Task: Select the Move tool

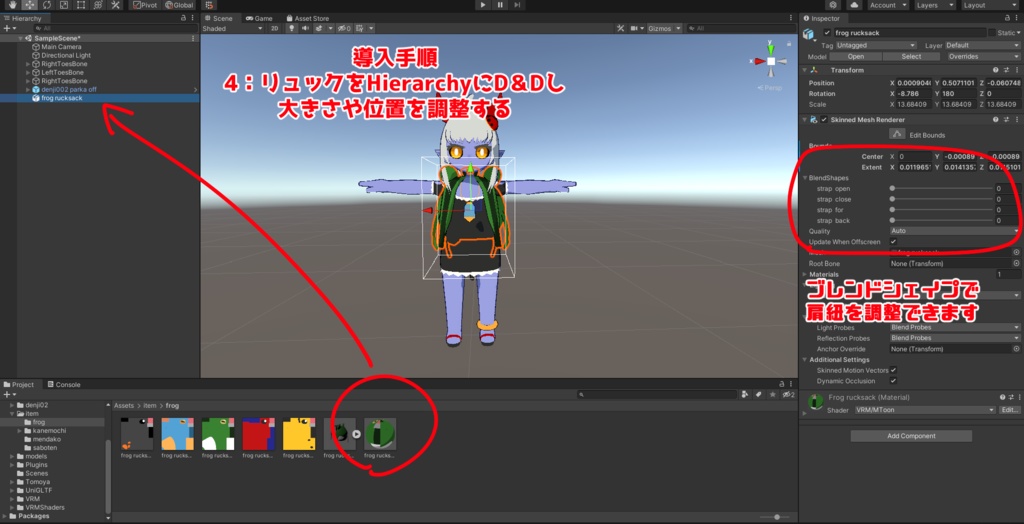Action: pos(29,5)
